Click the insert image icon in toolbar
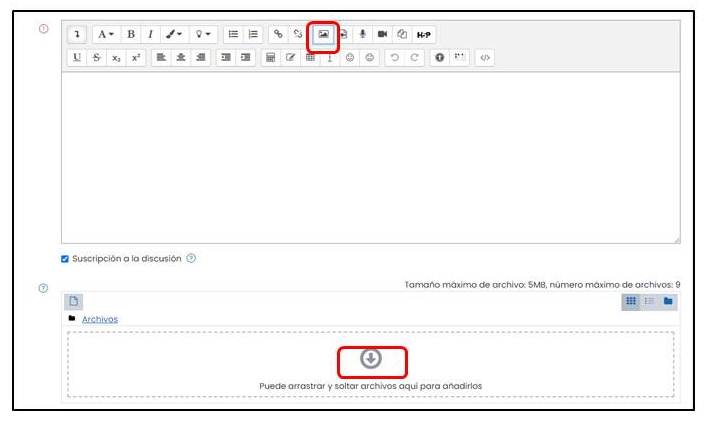 tap(323, 34)
